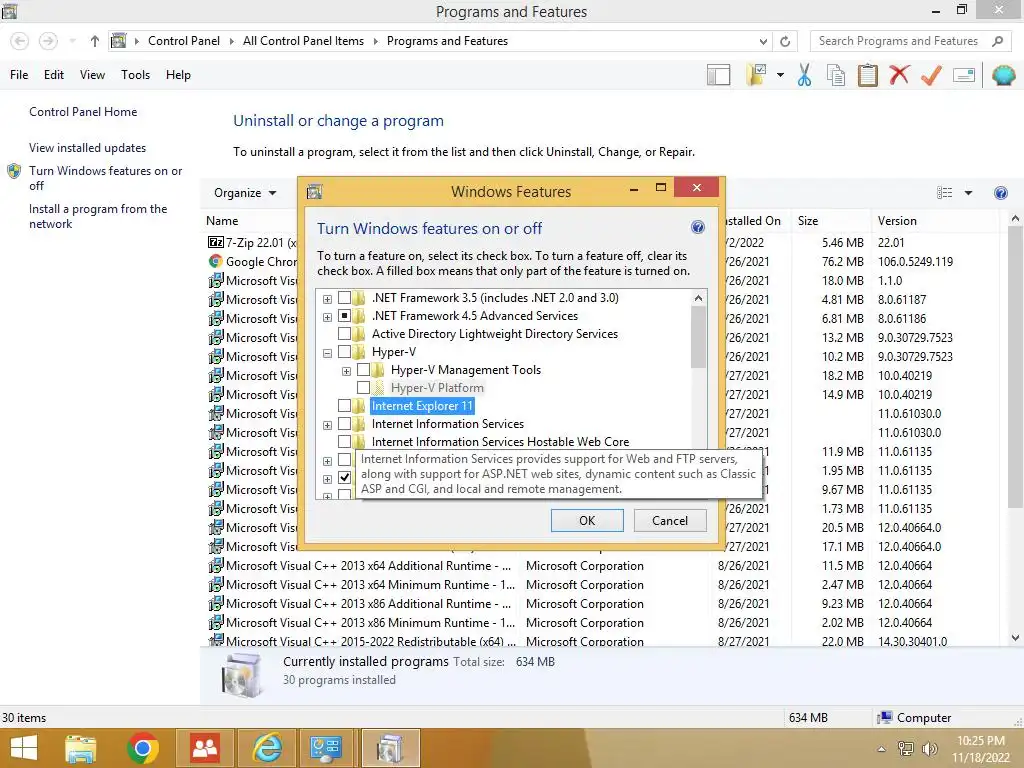Viewport: 1024px width, 768px height.
Task: Click the search magnifier icon
Action: 997,41
